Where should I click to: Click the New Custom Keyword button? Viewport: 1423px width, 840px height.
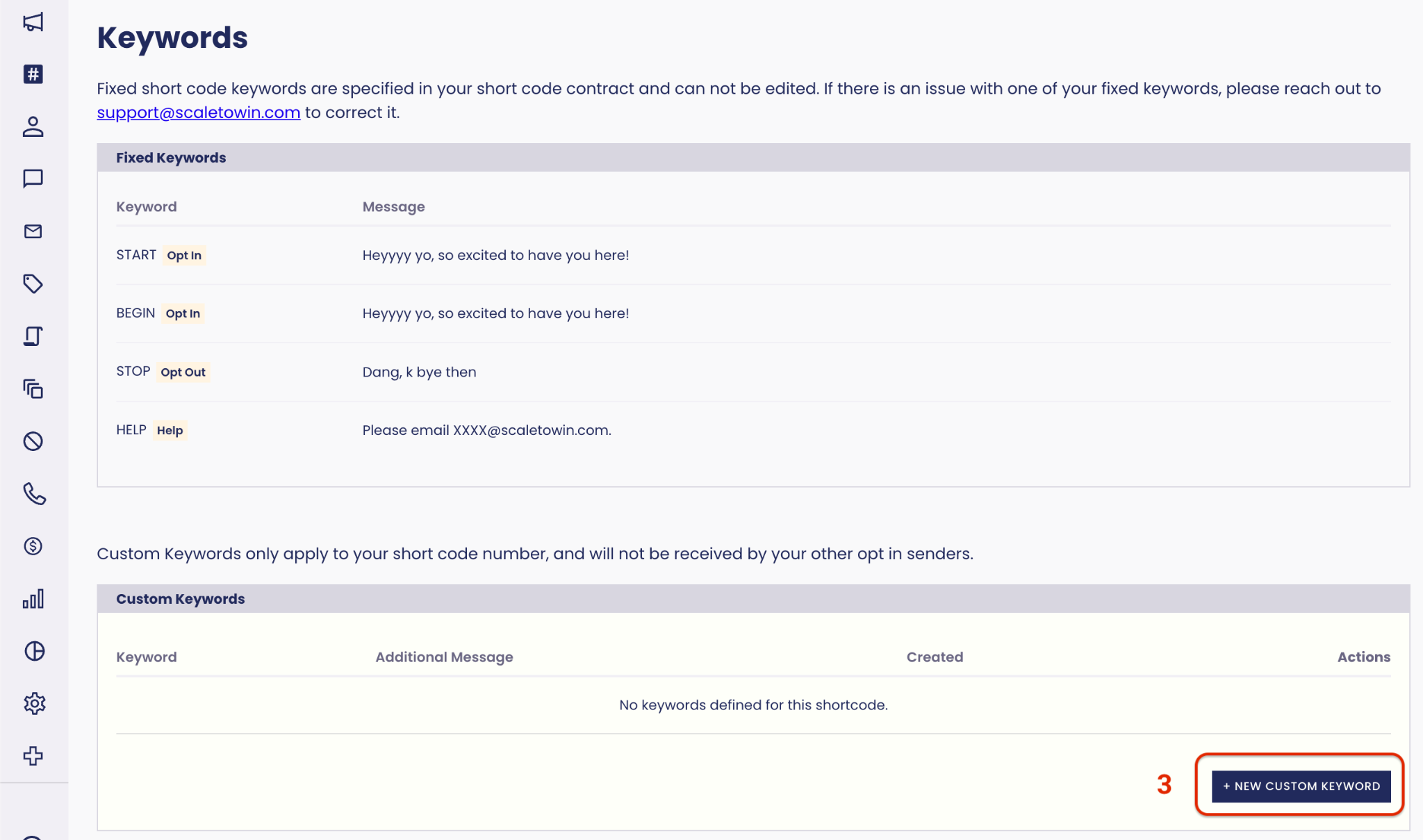coord(1301,787)
